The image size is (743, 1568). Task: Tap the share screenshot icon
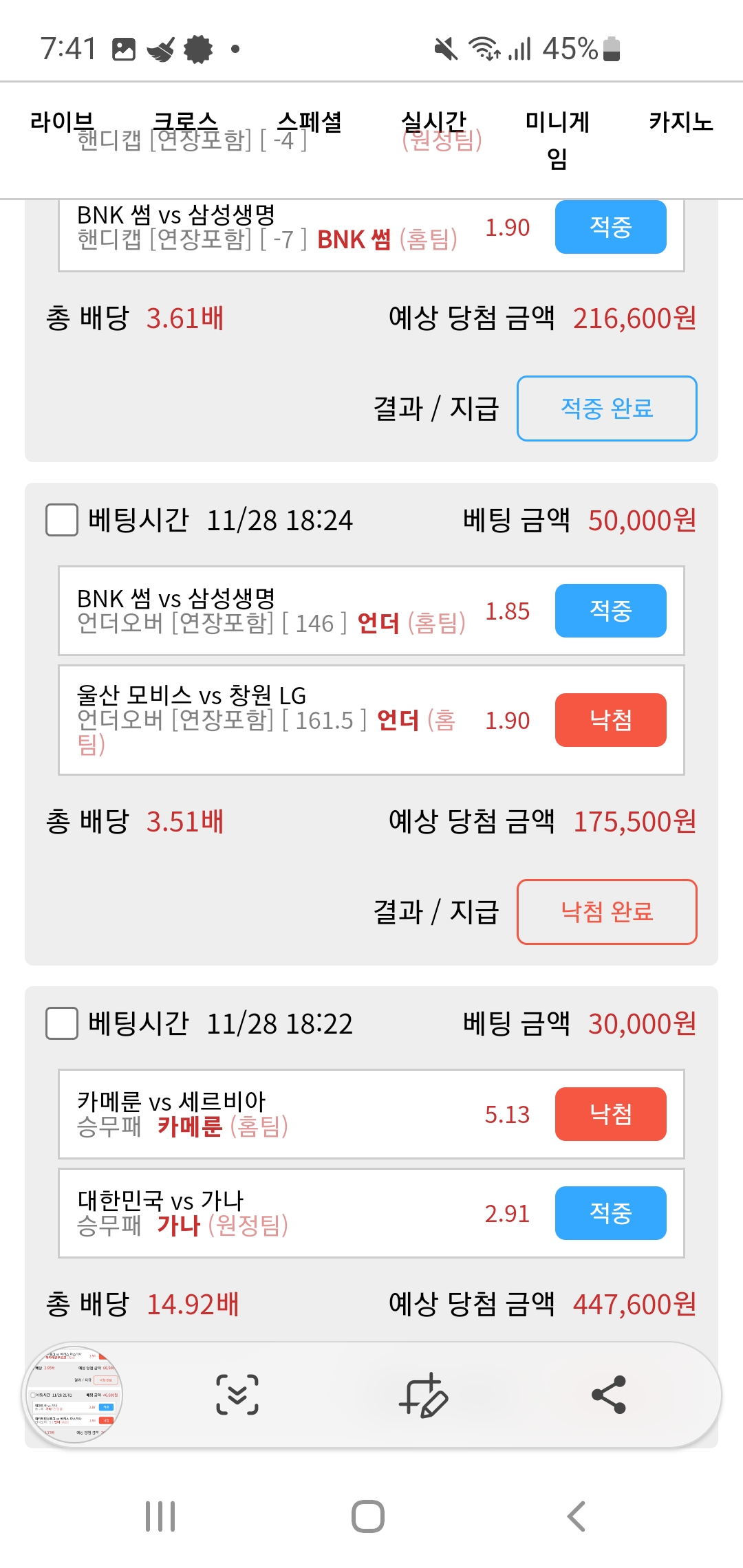click(x=609, y=1395)
